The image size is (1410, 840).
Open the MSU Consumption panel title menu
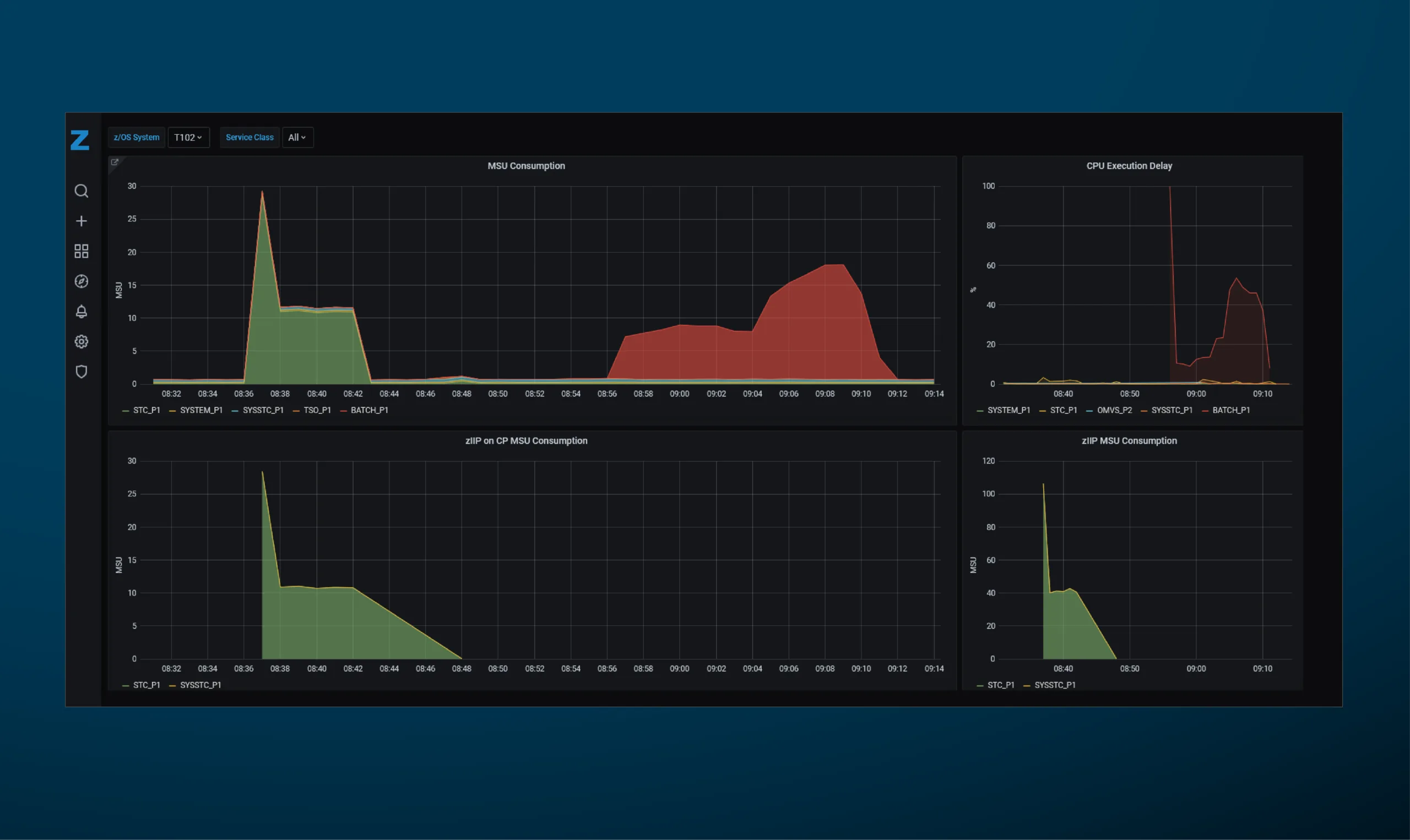526,166
